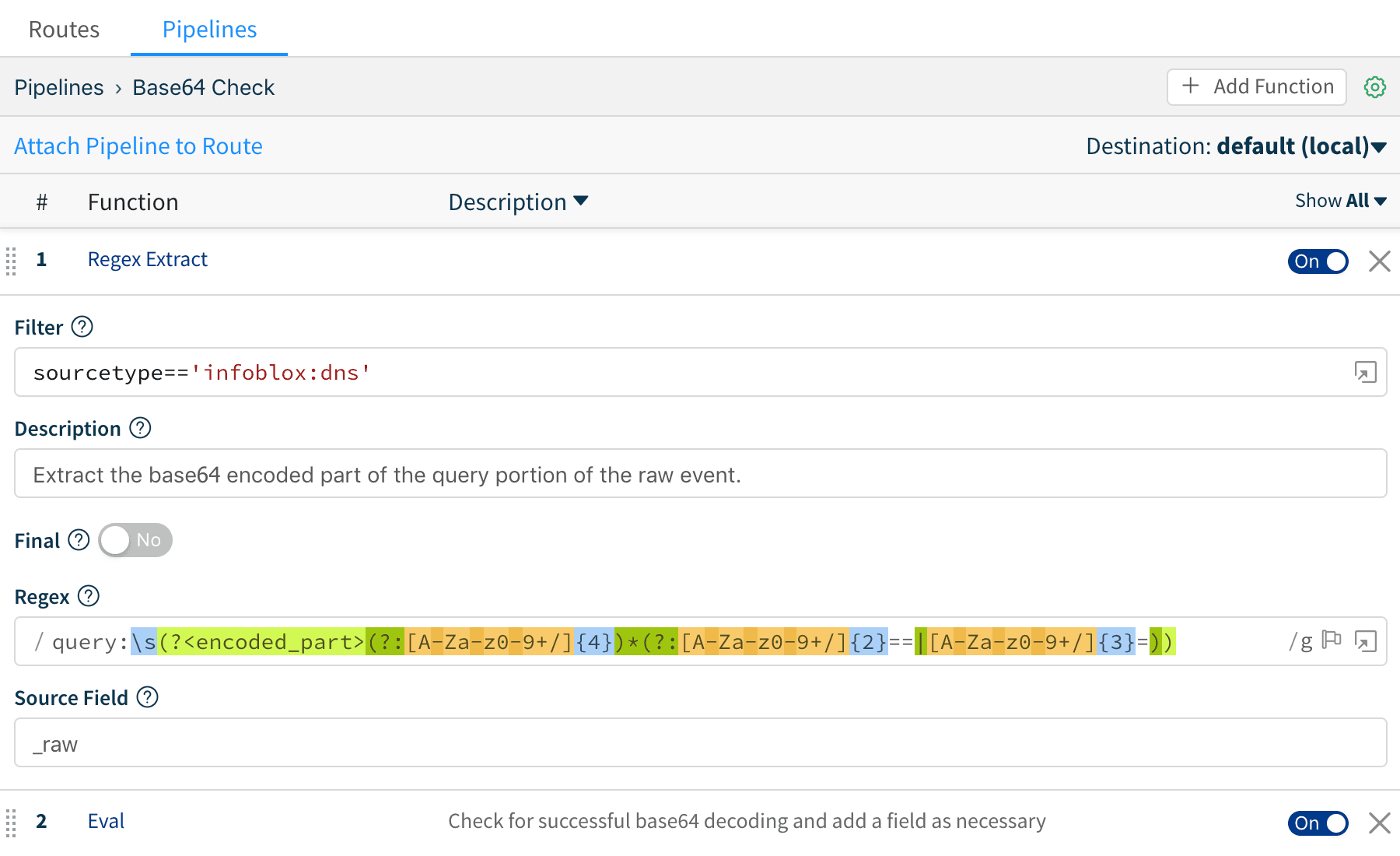Click the Description column sort arrow
Image resolution: width=1400 pixels, height=856 pixels.
582,202
